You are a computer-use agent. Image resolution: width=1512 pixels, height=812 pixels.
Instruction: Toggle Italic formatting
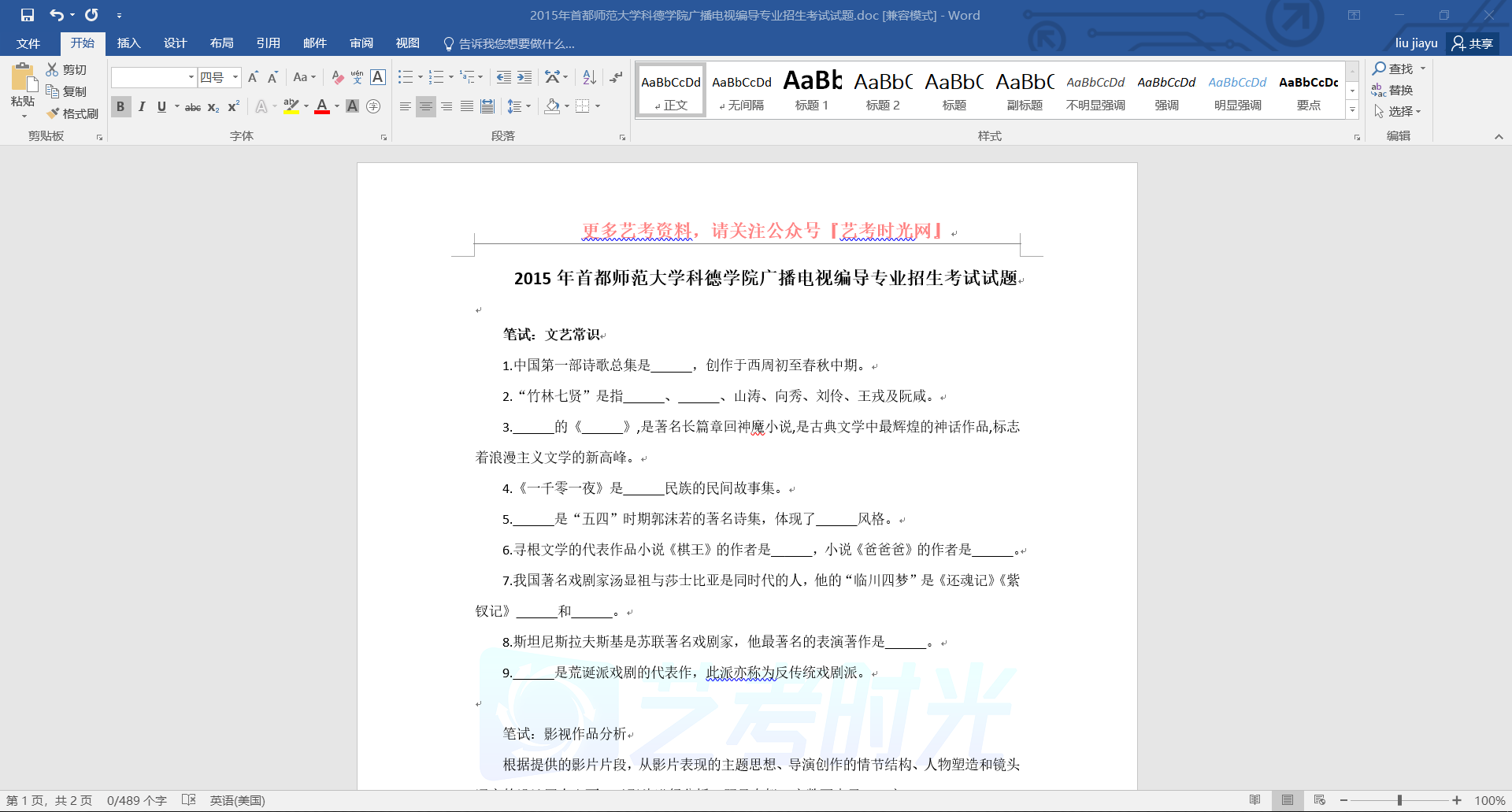(x=142, y=106)
